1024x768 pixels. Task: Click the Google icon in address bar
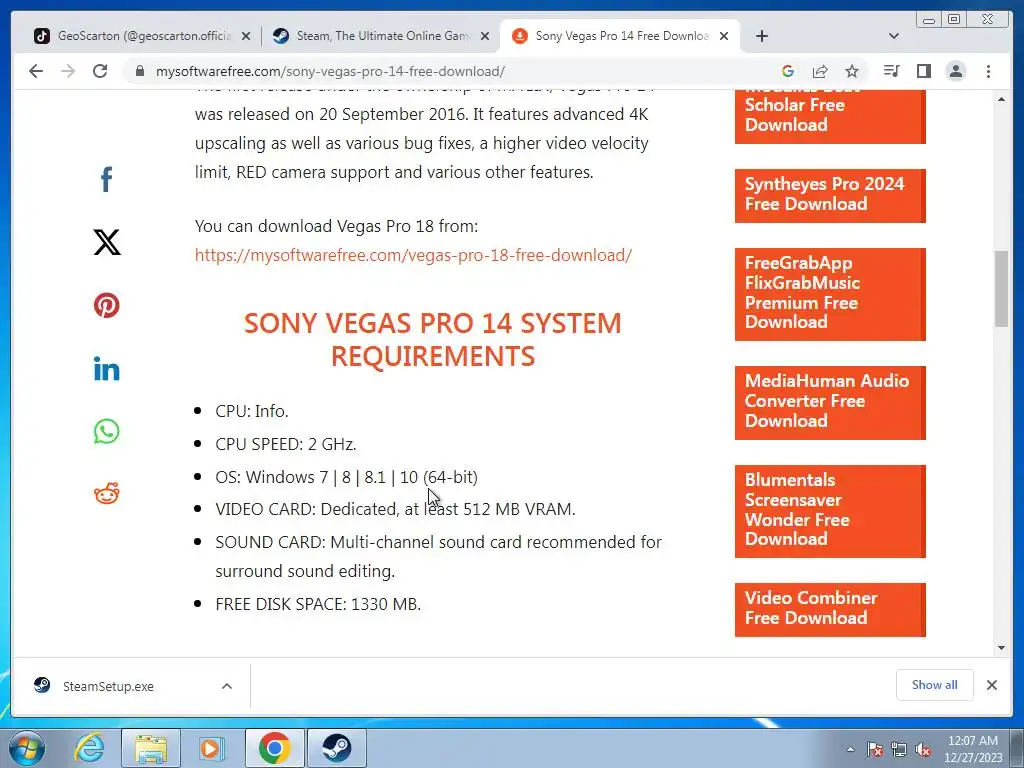[x=788, y=71]
